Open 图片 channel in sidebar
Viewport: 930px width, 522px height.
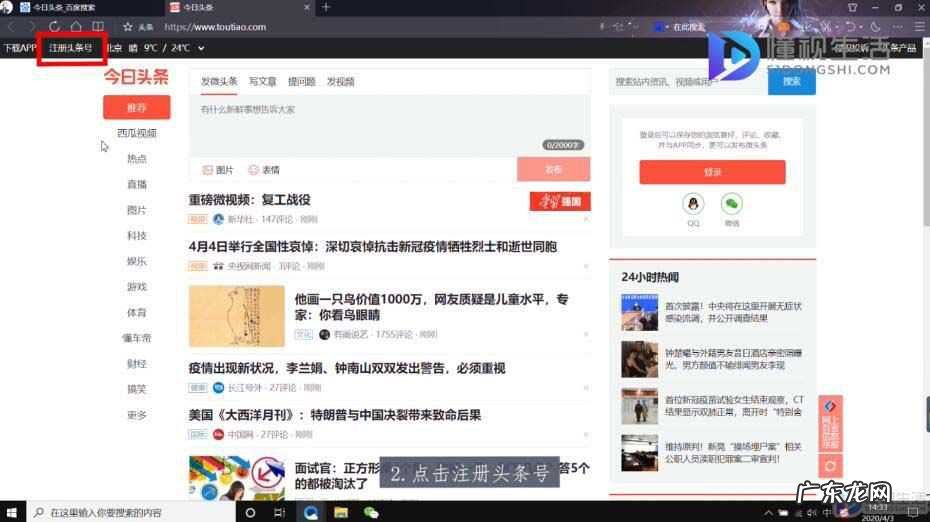[x=136, y=210]
